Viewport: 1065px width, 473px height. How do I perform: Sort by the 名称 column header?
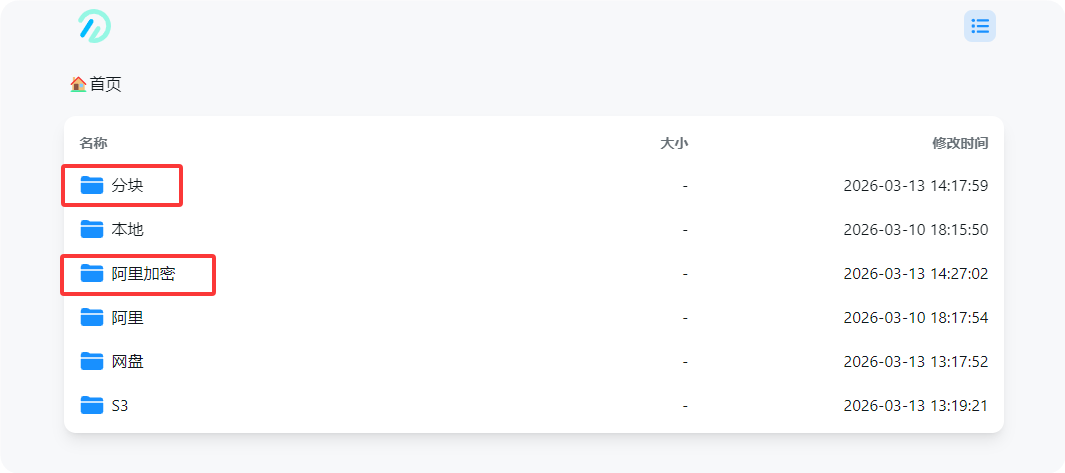(93, 143)
